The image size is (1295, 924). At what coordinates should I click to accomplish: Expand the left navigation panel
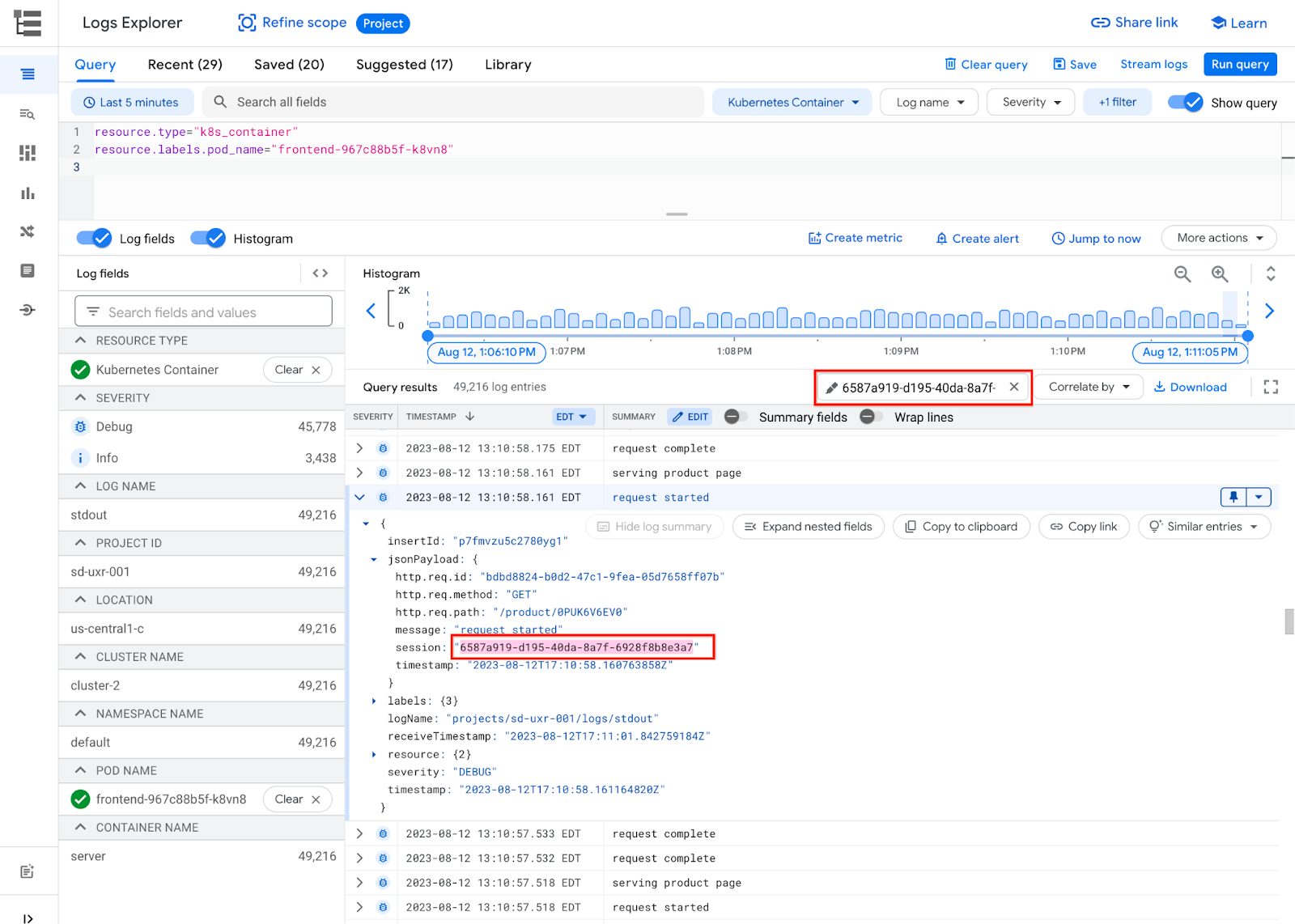pyautogui.click(x=28, y=918)
